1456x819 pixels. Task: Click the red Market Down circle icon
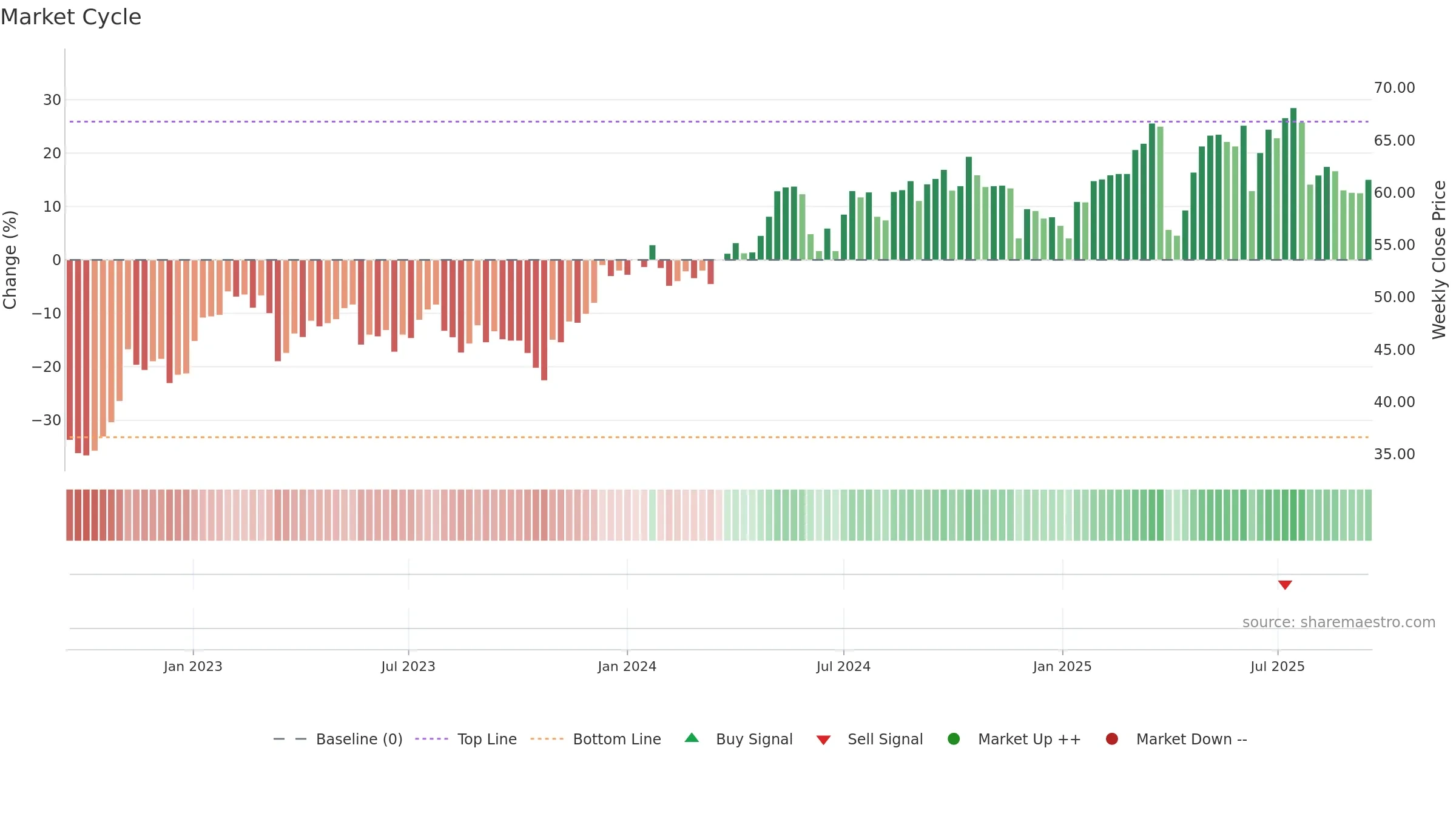[x=1112, y=739]
